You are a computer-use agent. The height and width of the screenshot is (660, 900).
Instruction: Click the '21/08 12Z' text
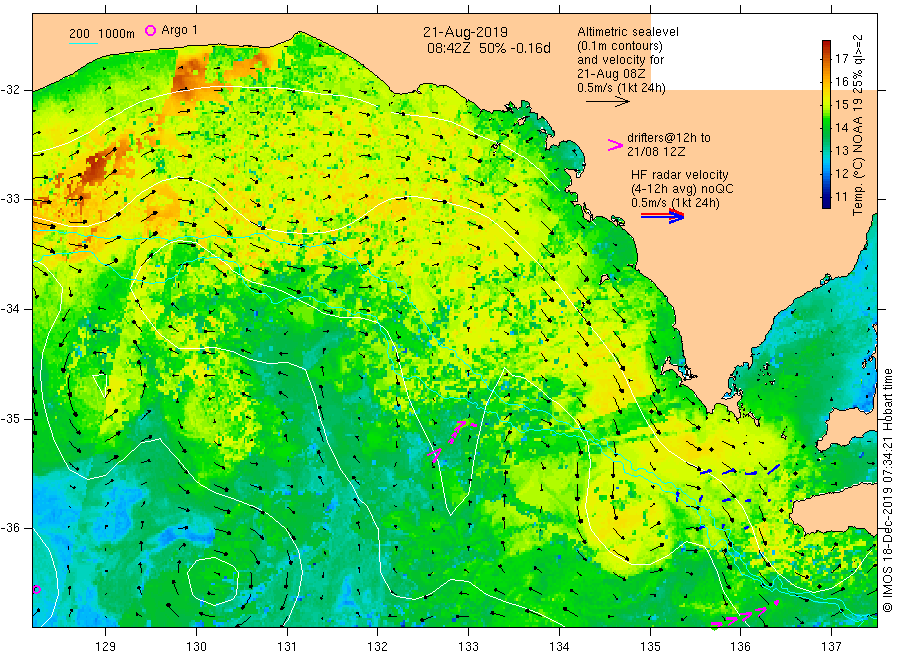(656, 152)
